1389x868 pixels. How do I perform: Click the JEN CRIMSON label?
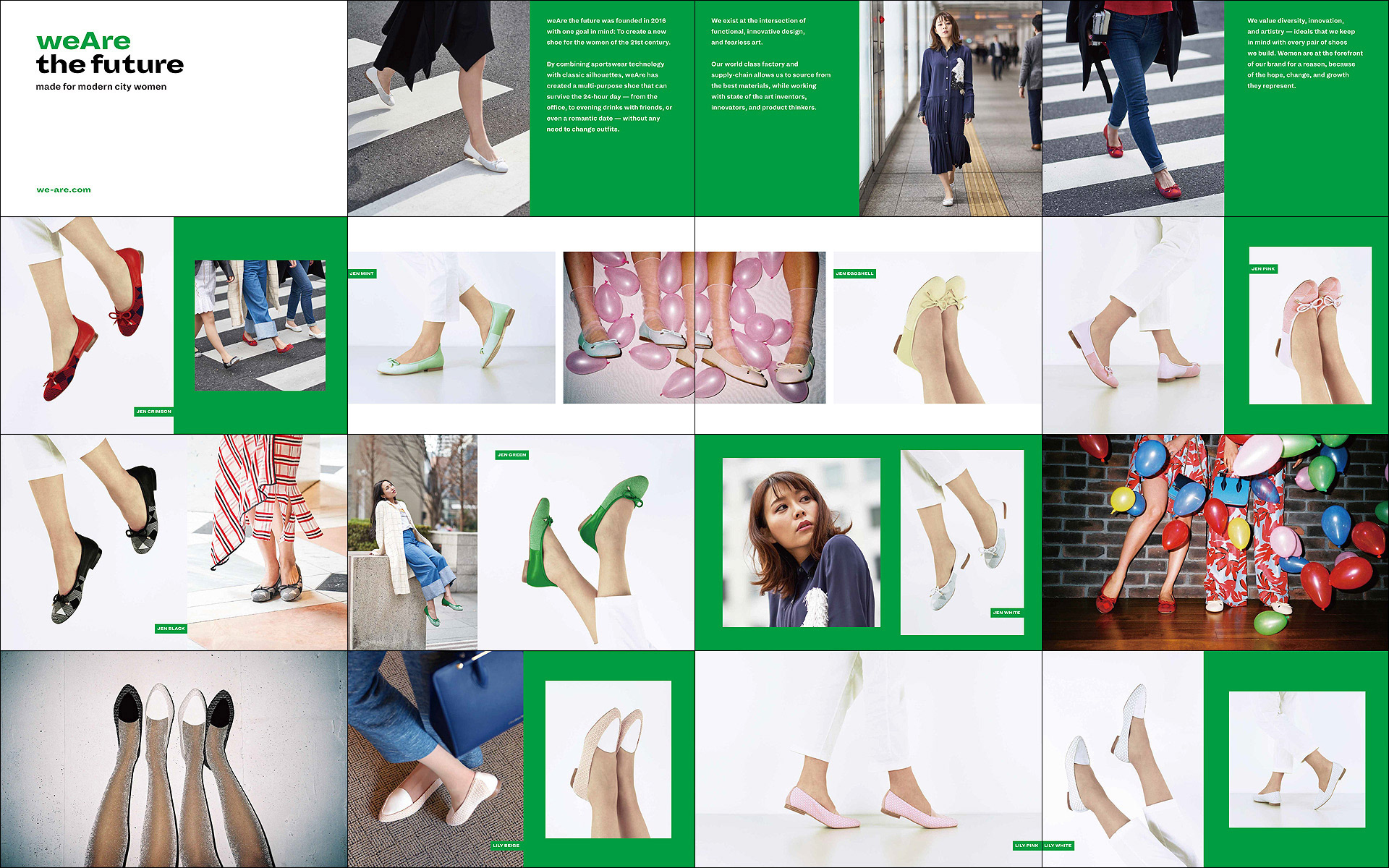154,412
